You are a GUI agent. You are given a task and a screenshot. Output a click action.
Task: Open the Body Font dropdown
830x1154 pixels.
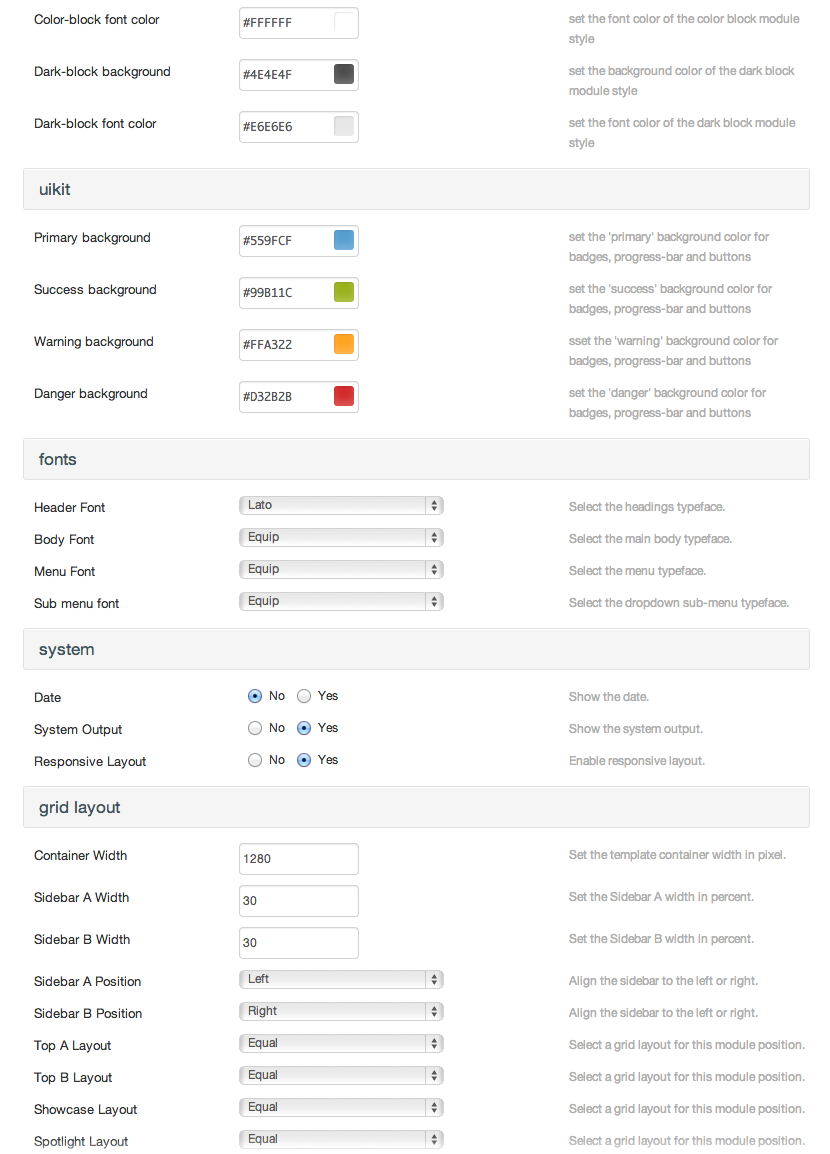tap(341, 537)
